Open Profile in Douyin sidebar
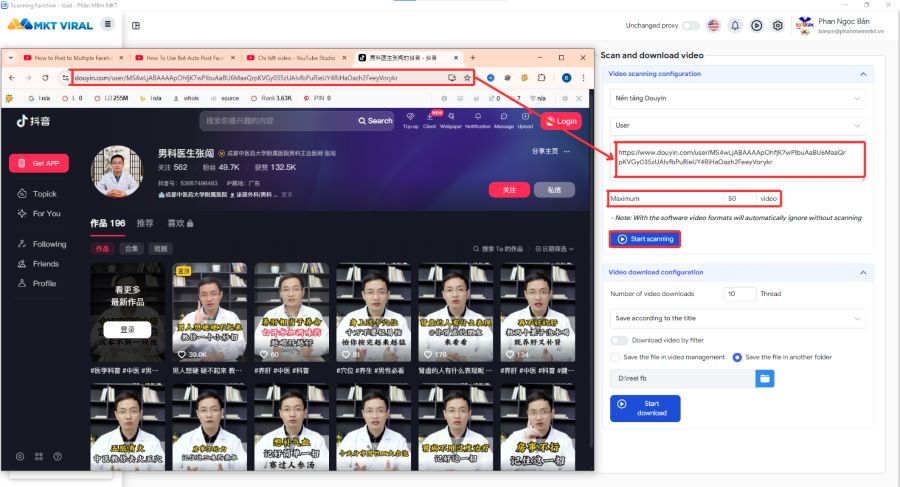 click(37, 283)
